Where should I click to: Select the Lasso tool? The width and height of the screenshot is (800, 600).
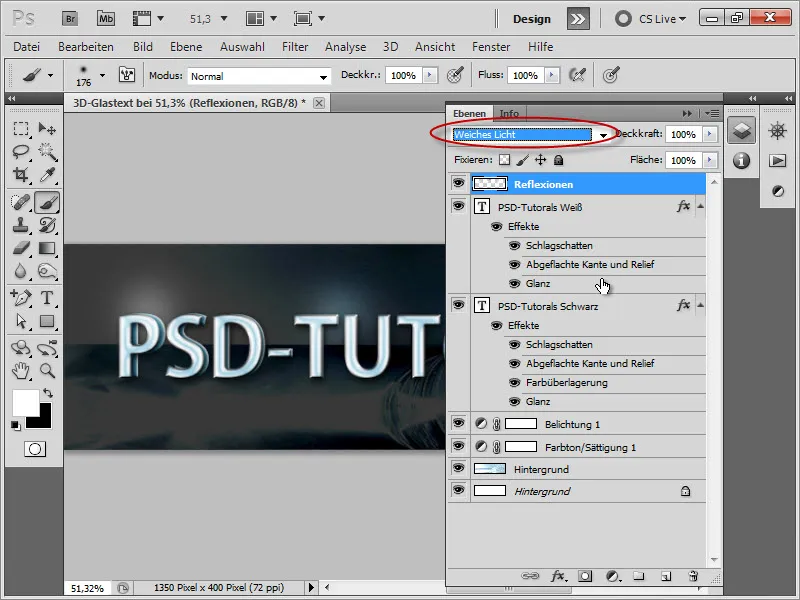(x=21, y=152)
